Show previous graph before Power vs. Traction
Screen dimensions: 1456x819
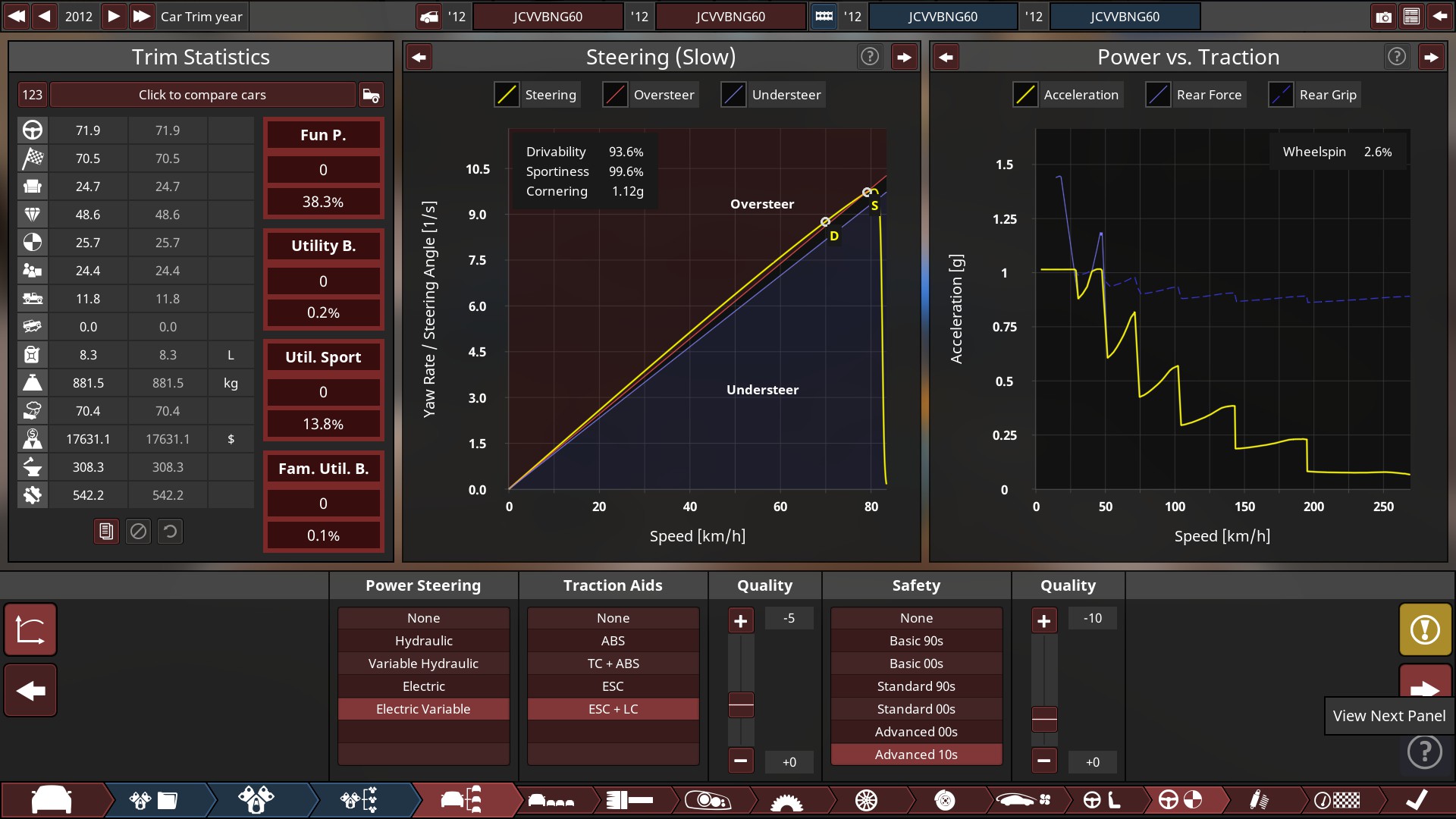946,57
